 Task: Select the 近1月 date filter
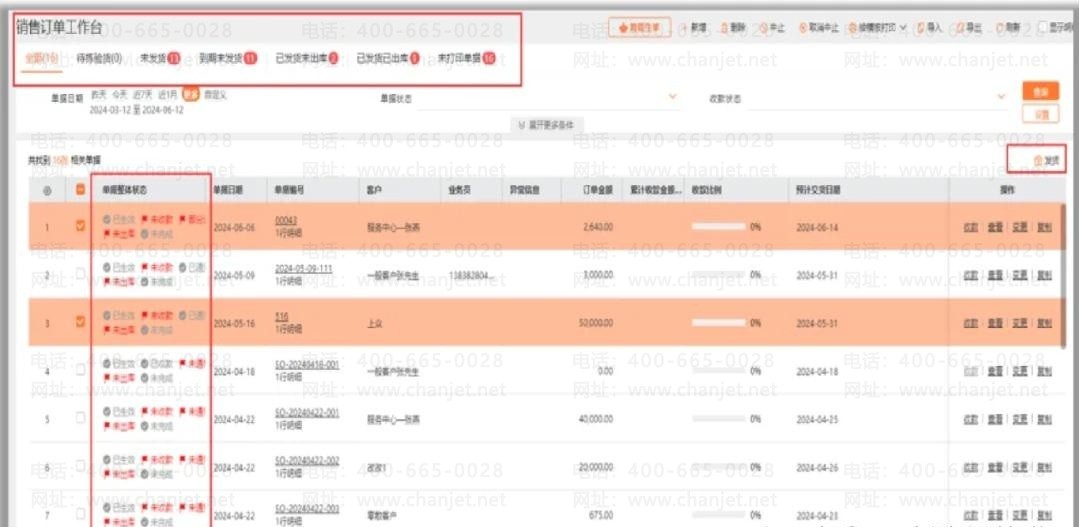[167, 96]
